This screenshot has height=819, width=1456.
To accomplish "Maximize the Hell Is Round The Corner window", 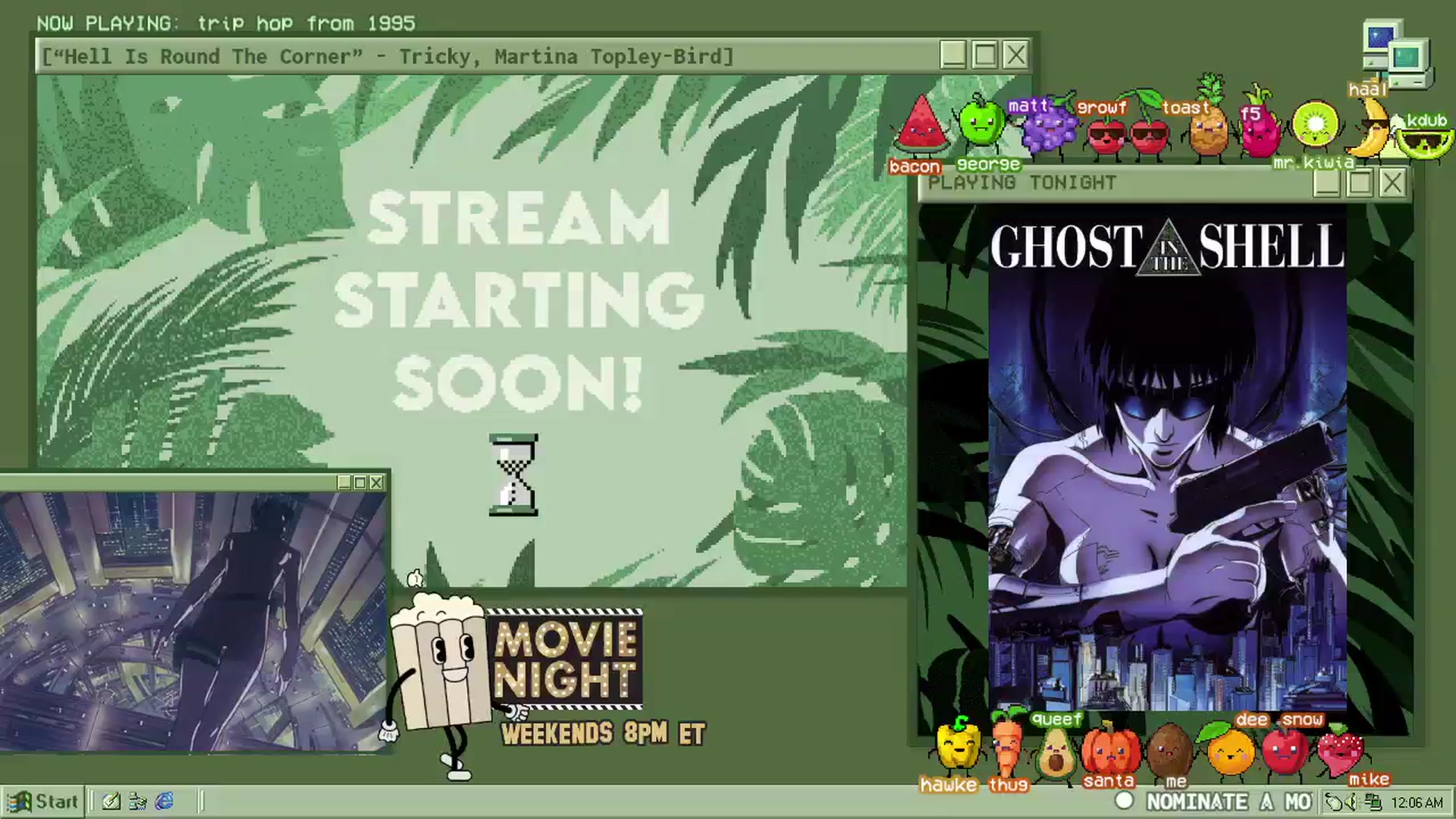I will coord(984,55).
